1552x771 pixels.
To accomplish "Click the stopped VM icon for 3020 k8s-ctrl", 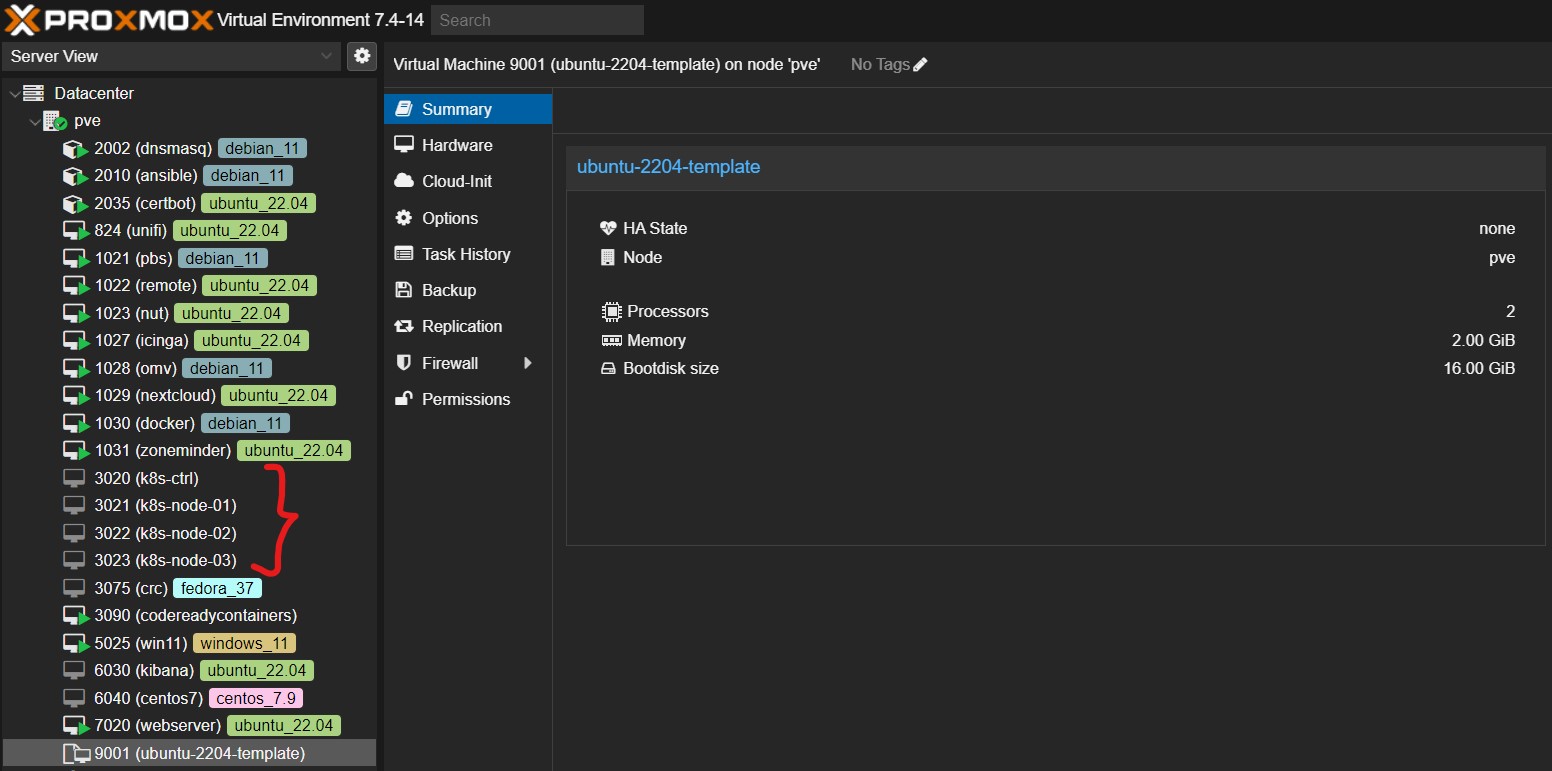I will point(74,478).
